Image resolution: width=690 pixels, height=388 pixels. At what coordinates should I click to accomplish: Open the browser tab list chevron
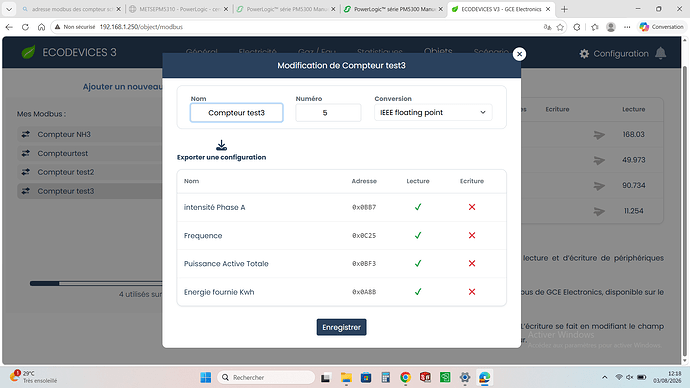click(9, 9)
